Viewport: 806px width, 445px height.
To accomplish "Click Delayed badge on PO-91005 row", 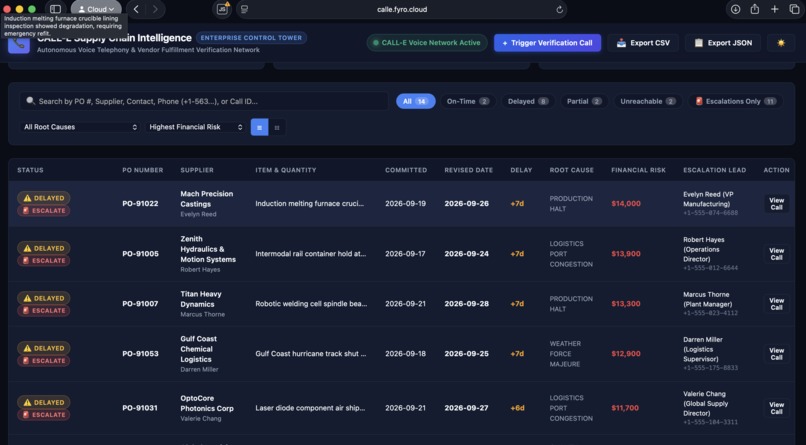I will point(44,248).
